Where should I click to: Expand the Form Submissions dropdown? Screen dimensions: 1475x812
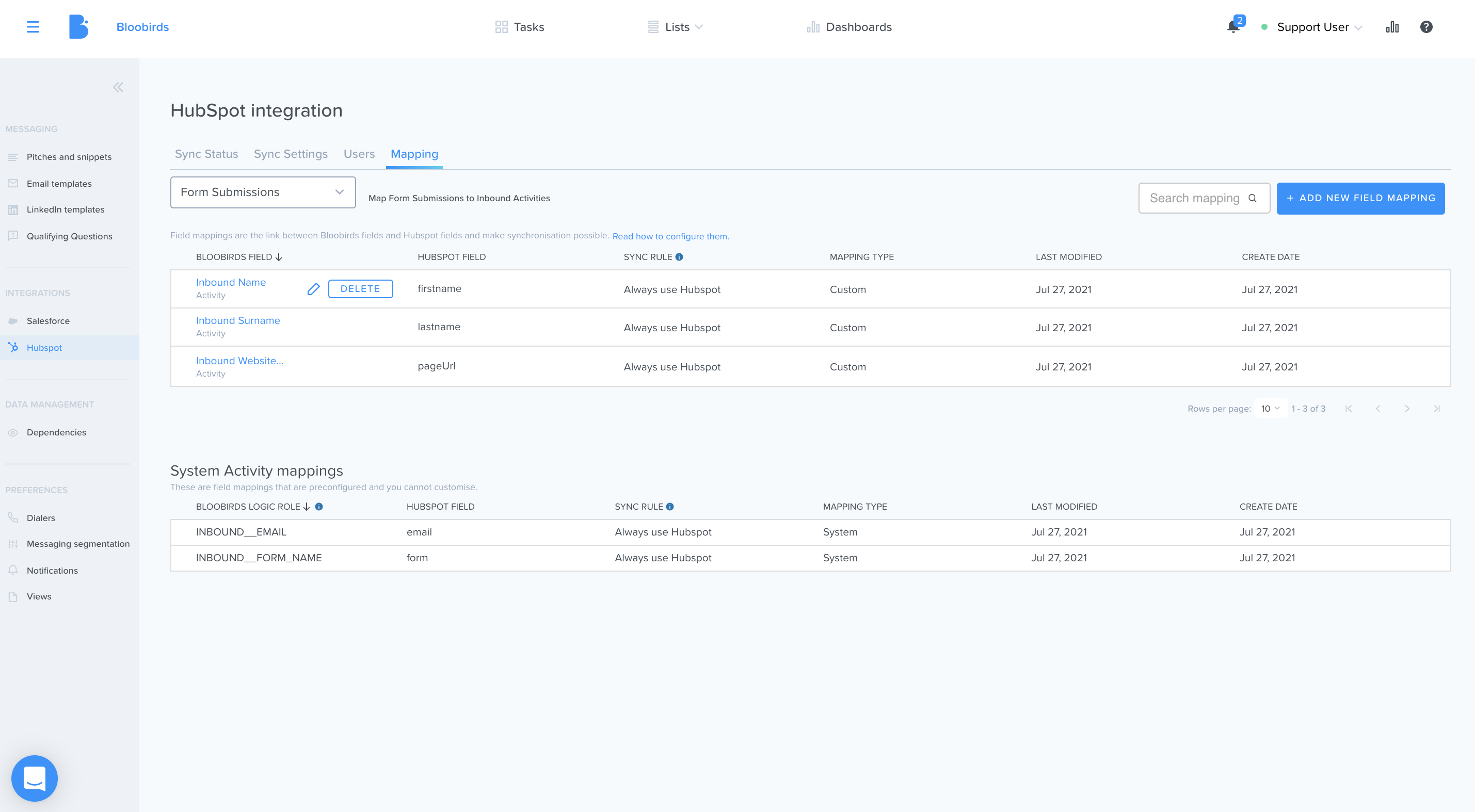(263, 192)
